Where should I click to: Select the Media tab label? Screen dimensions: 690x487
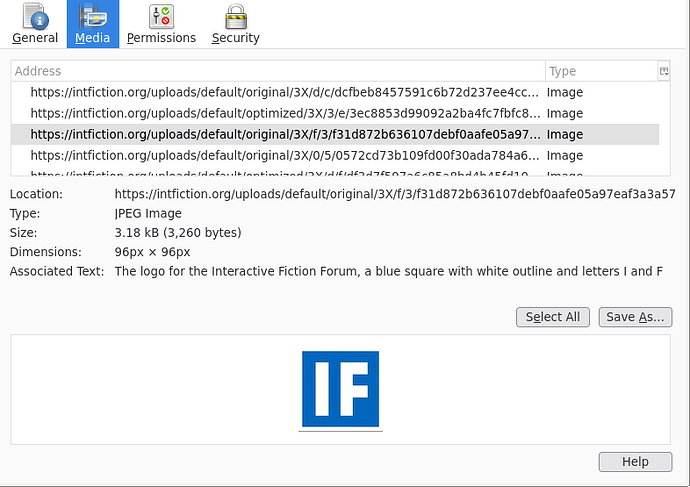click(92, 38)
